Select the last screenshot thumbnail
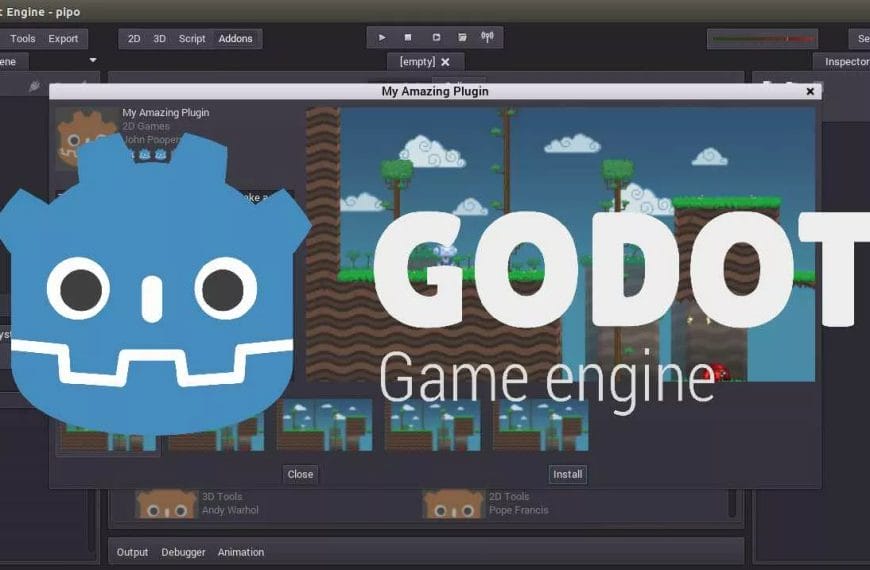870x570 pixels. pyautogui.click(x=540, y=425)
